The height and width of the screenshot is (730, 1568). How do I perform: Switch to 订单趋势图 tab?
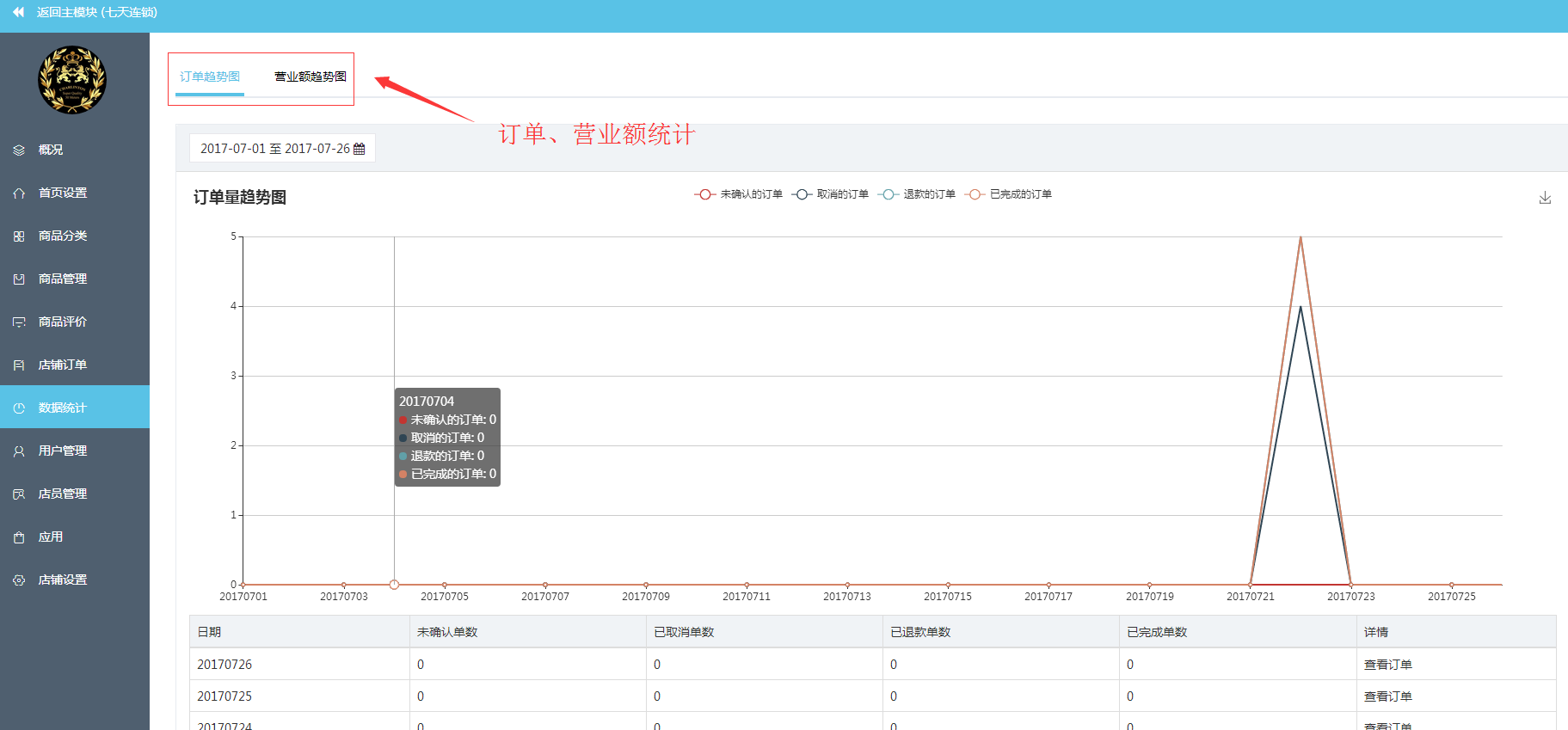[210, 77]
